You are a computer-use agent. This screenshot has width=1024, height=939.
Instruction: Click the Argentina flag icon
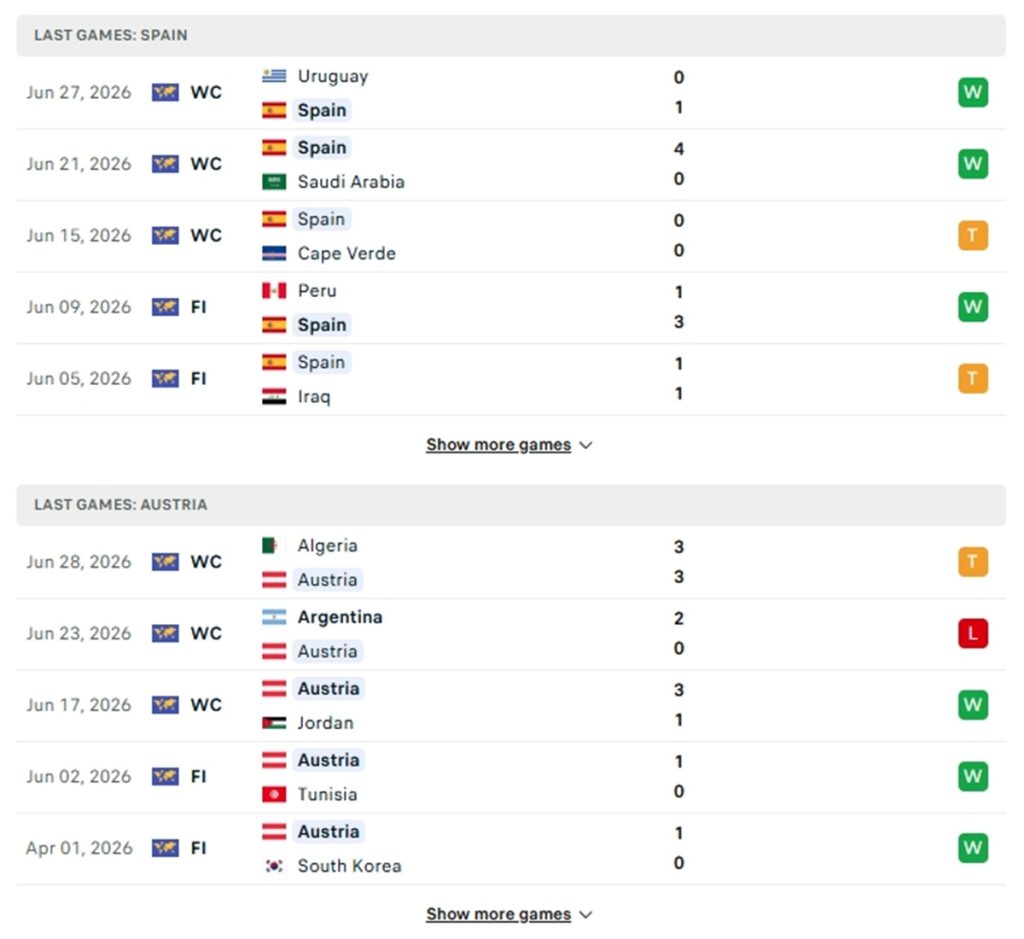pos(274,617)
